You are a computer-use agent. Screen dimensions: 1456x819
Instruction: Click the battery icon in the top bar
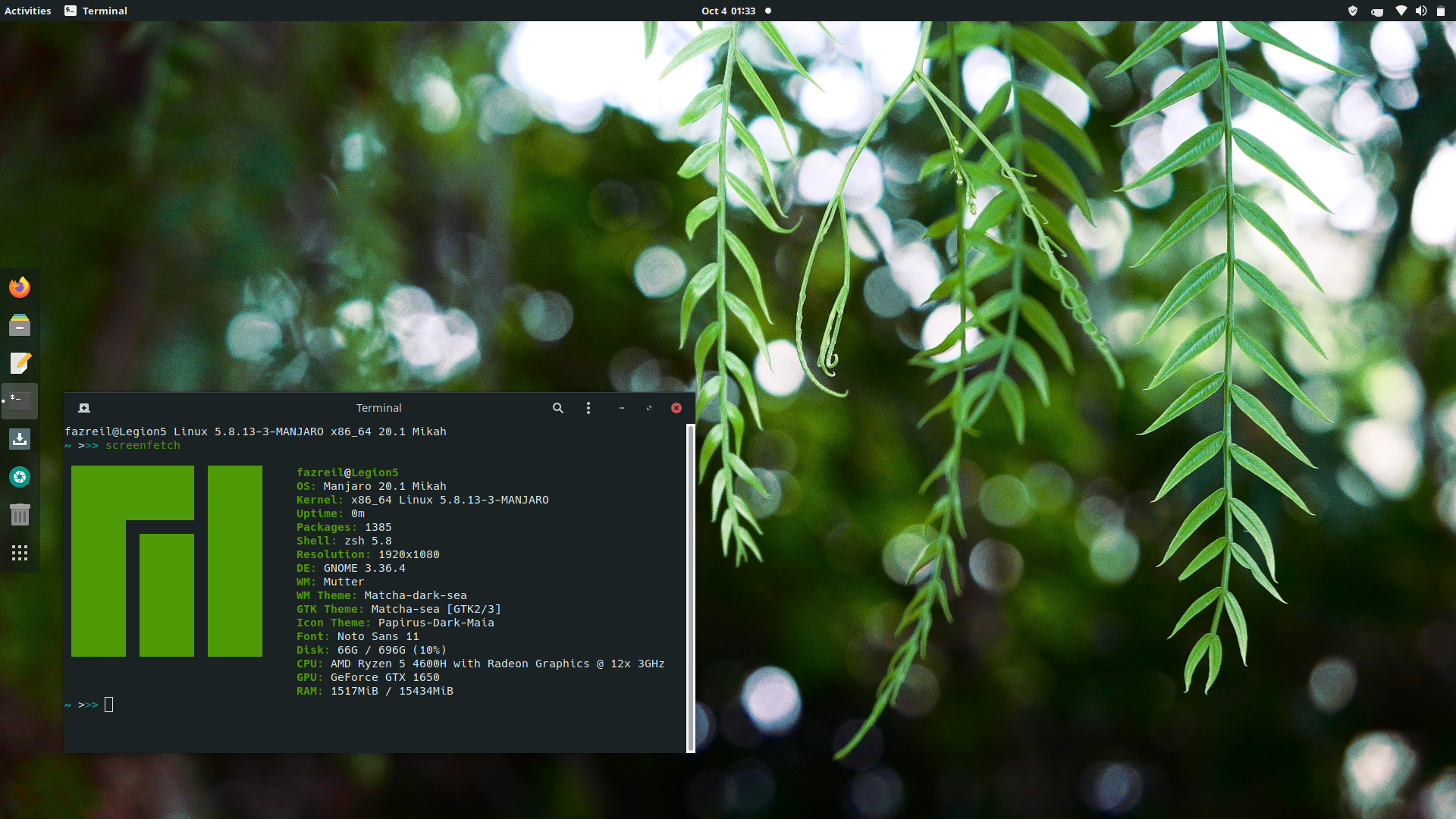[1441, 11]
